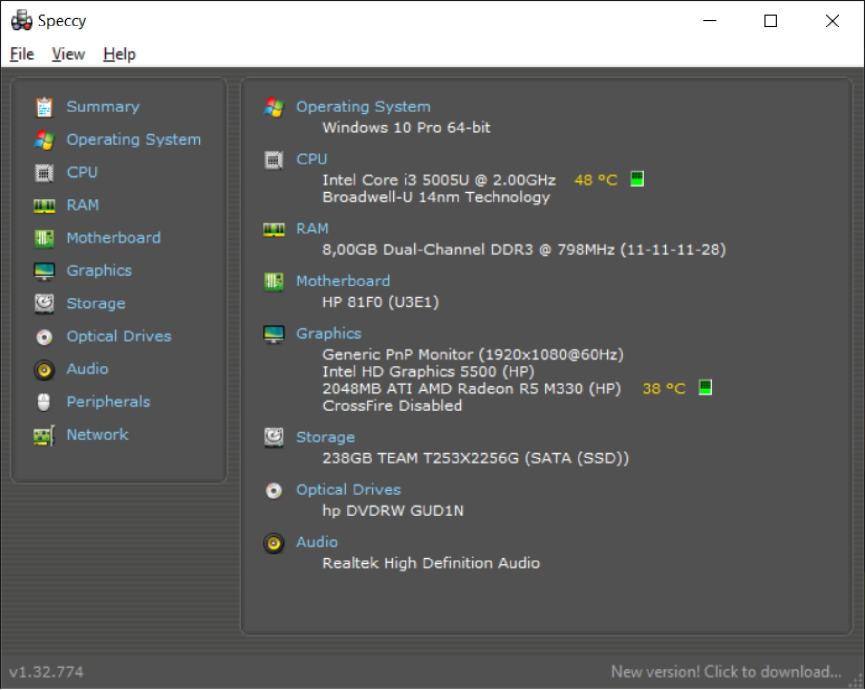Click the green GPU temperature indicator
This screenshot has width=865, height=690.
(705, 388)
